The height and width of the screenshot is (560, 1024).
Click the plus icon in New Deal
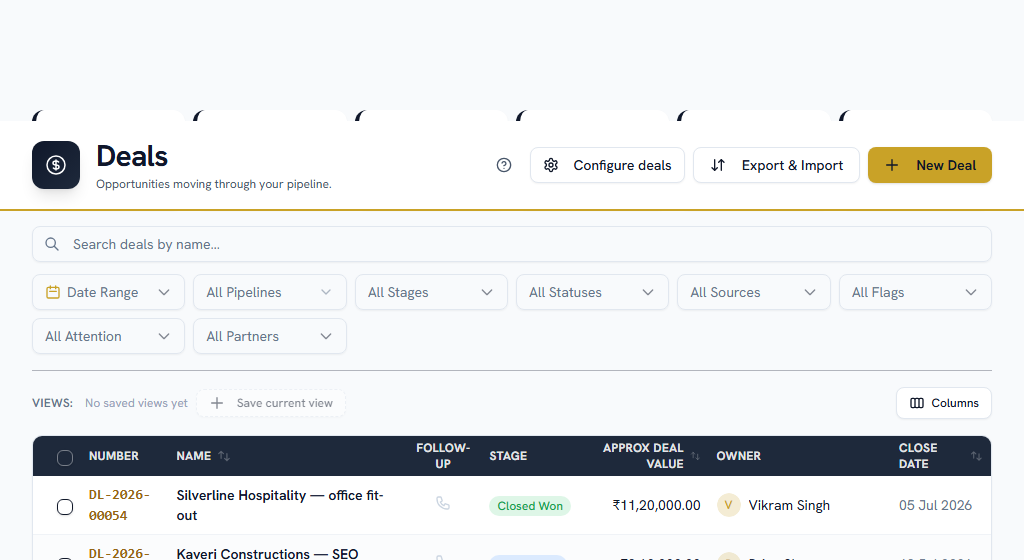point(891,165)
